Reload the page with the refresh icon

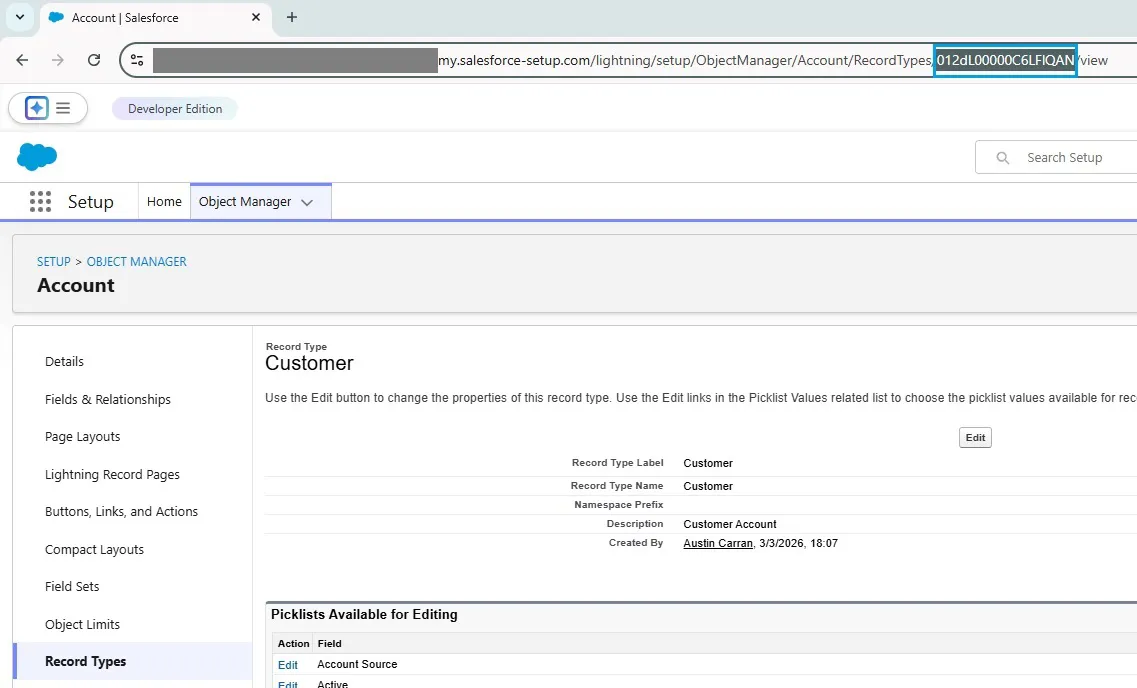(94, 60)
